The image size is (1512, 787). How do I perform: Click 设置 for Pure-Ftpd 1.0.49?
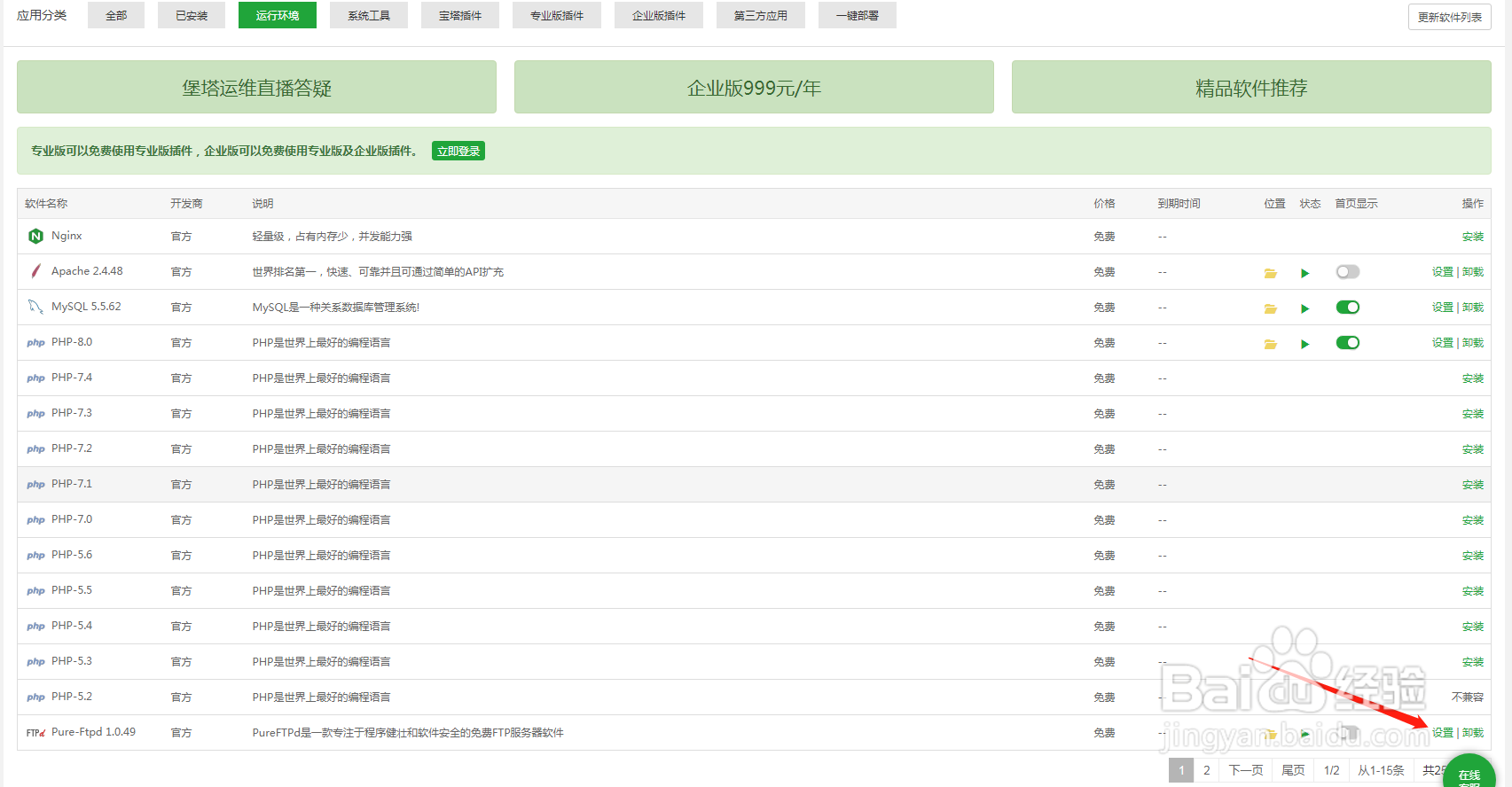click(1443, 733)
